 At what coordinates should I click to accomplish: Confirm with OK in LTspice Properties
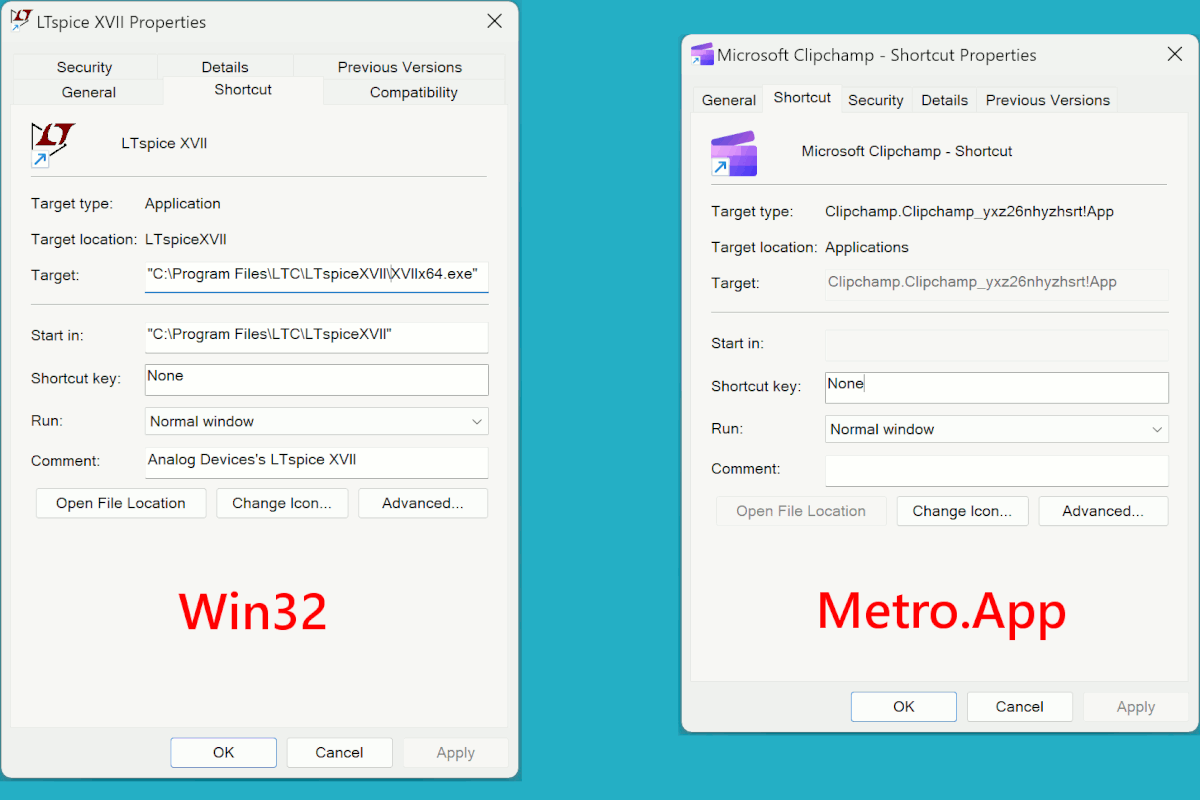(223, 752)
